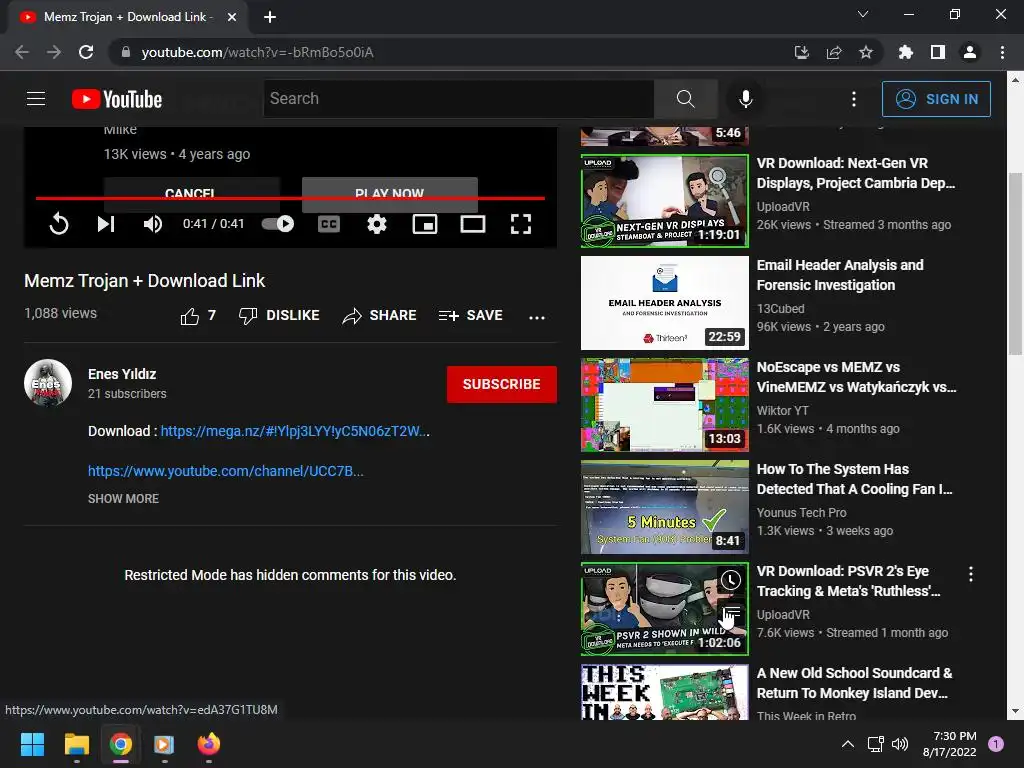Open the Chrome extensions puzzle icon
This screenshot has width=1024, height=768.
coord(906,52)
